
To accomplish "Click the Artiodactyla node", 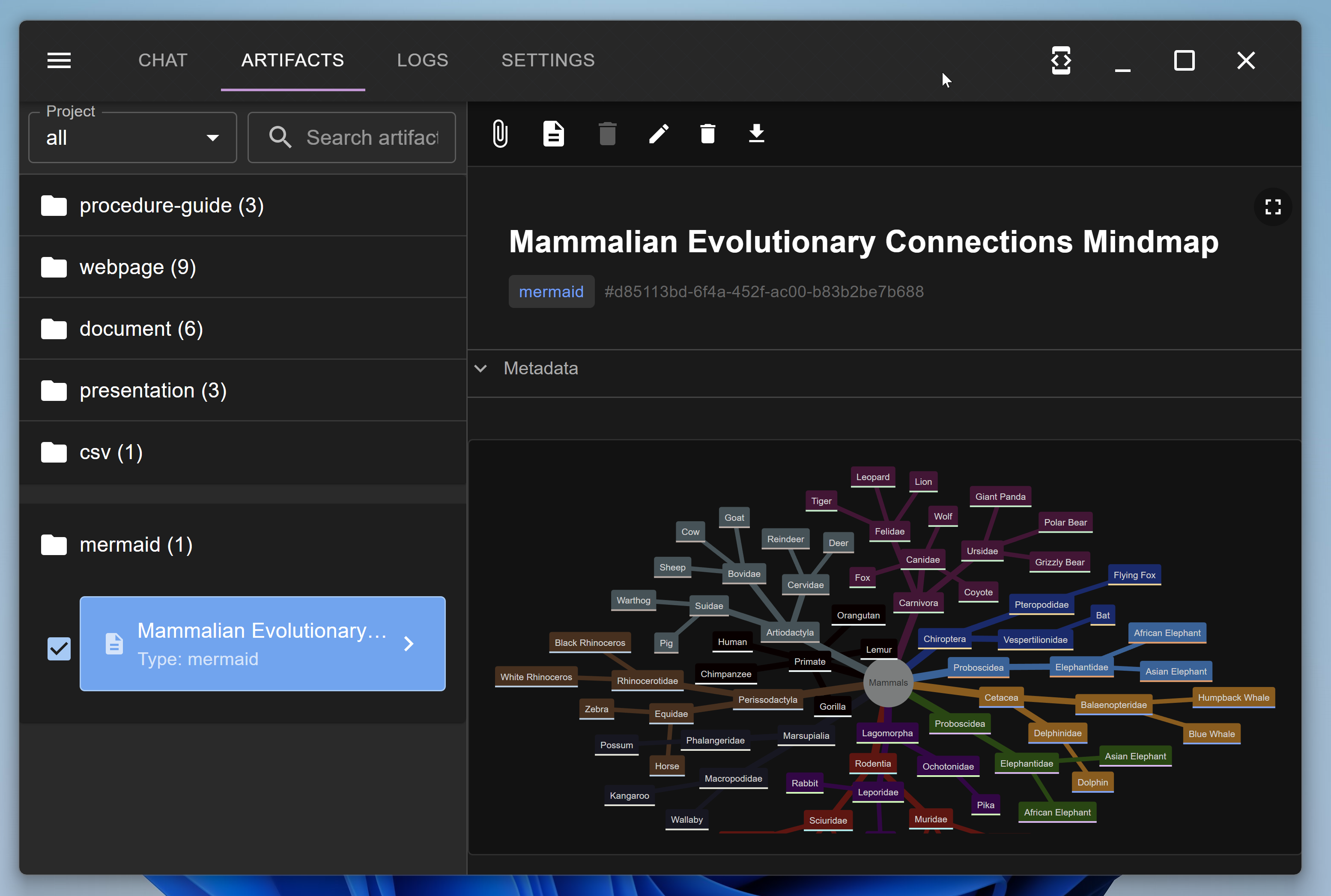I will 790,633.
